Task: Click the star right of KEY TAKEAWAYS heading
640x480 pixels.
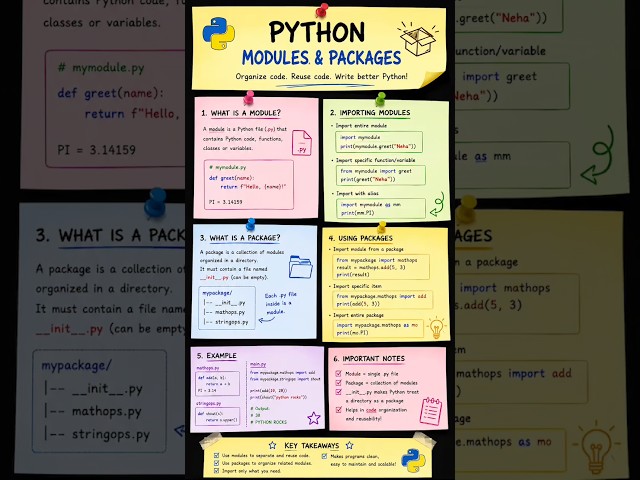Action: [349, 445]
